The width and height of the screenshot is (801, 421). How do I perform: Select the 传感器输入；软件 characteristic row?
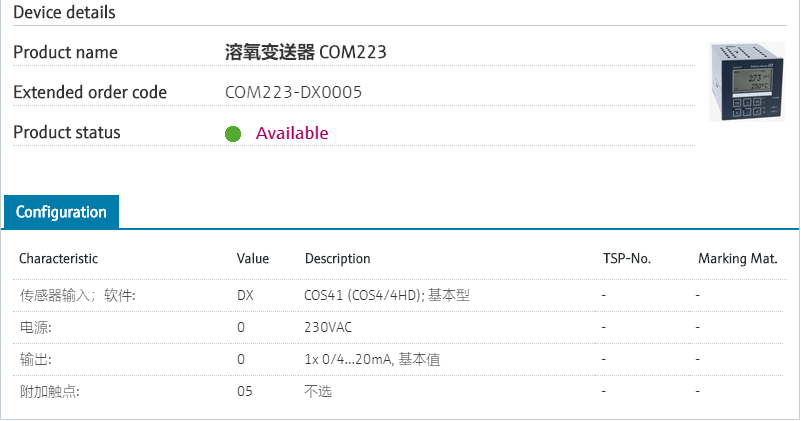point(398,295)
